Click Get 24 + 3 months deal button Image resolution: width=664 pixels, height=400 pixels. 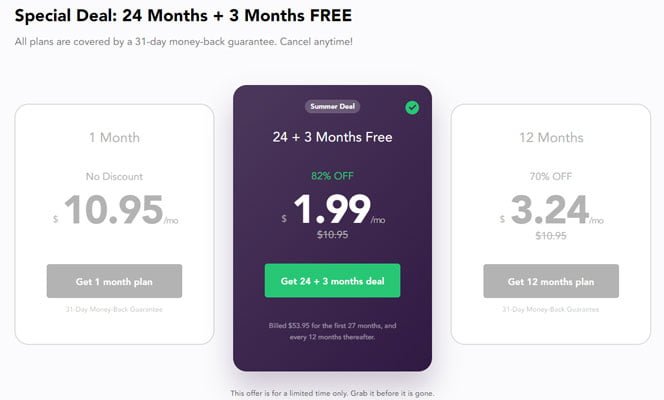click(332, 281)
